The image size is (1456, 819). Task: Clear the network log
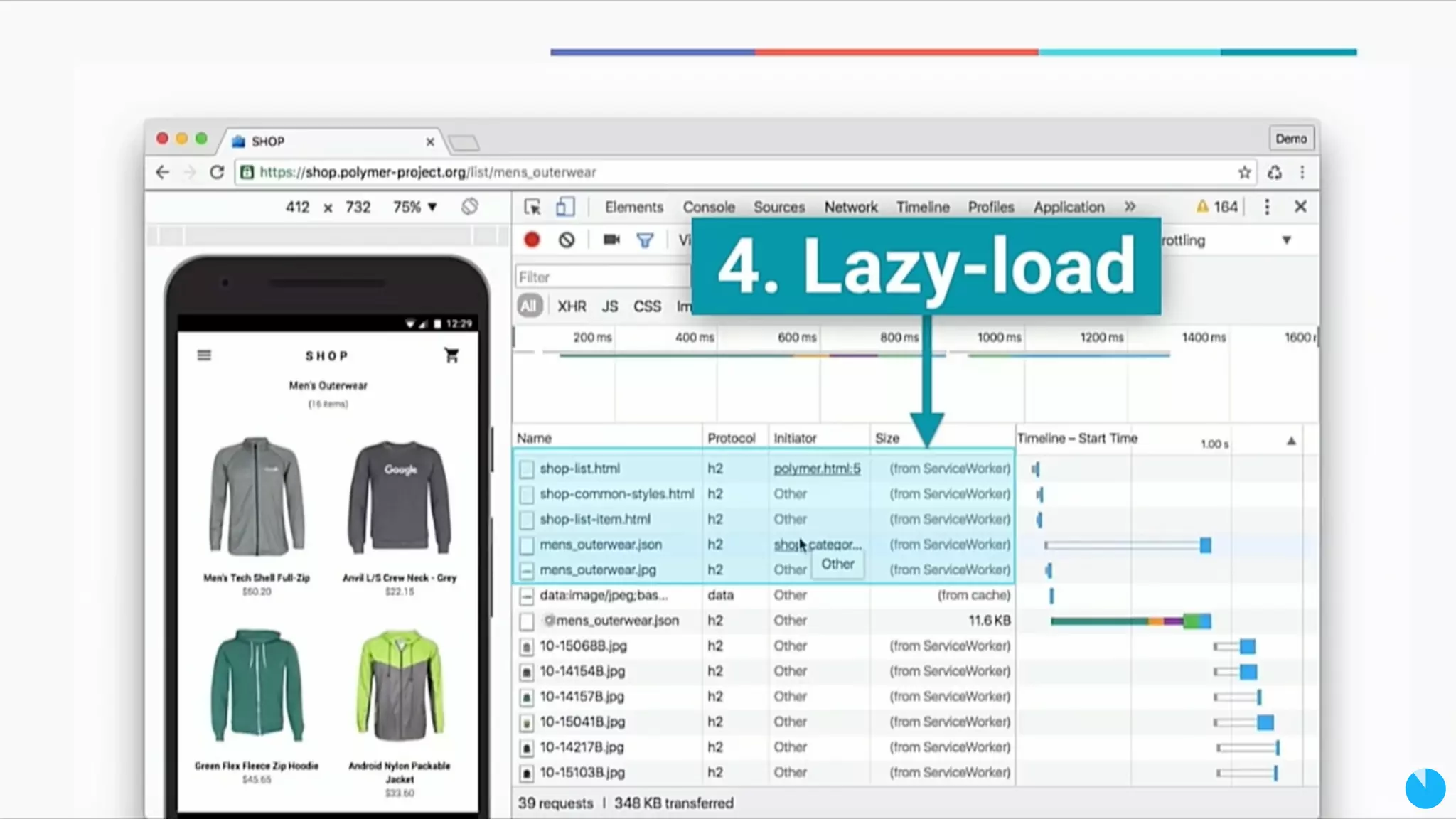pos(567,240)
